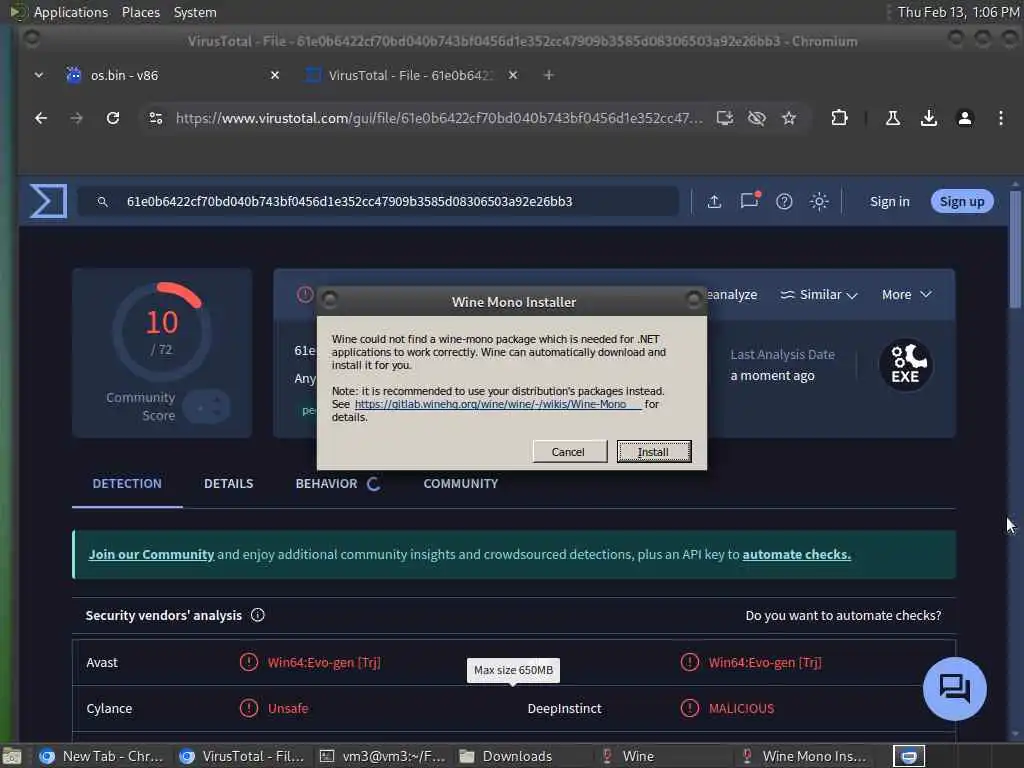
Task: Click the 10/72 detection score gauge
Action: (x=161, y=332)
